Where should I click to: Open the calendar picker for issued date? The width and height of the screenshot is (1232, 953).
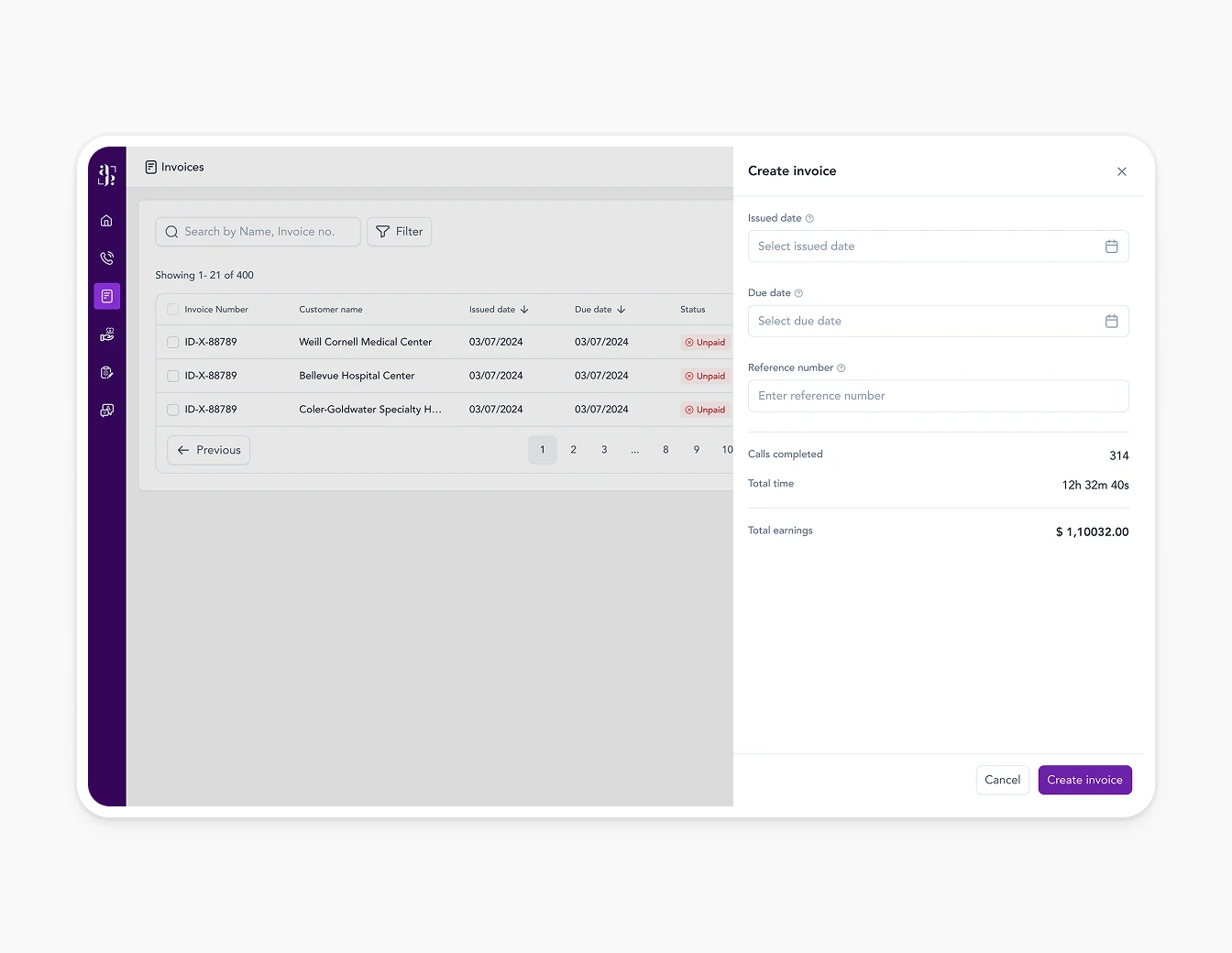[x=1112, y=246]
